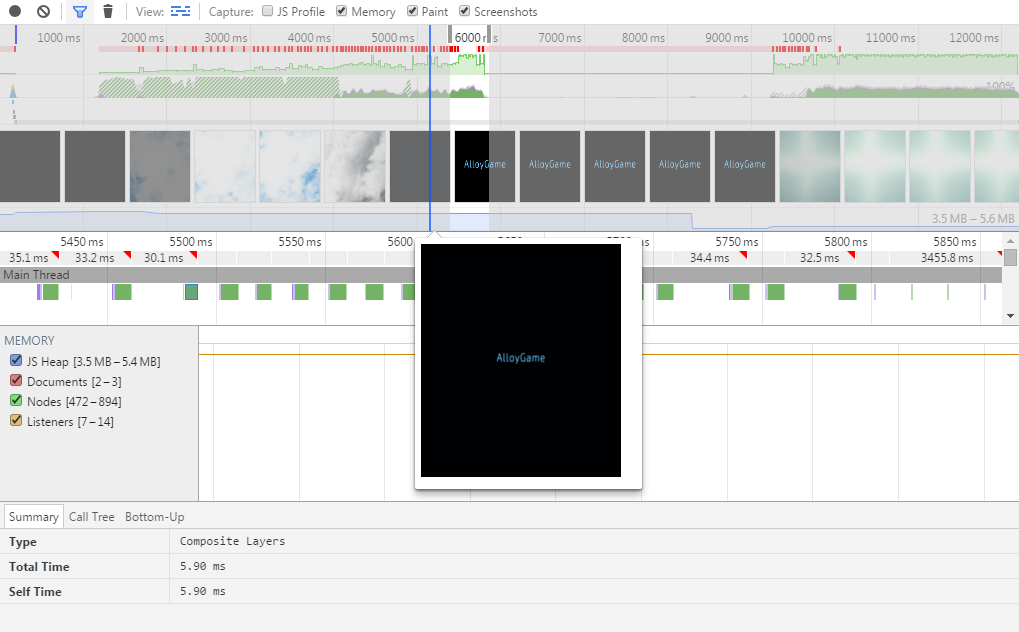Switch to the Bottom-Up tab
Screen dimensions: 1019x632
pos(154,517)
